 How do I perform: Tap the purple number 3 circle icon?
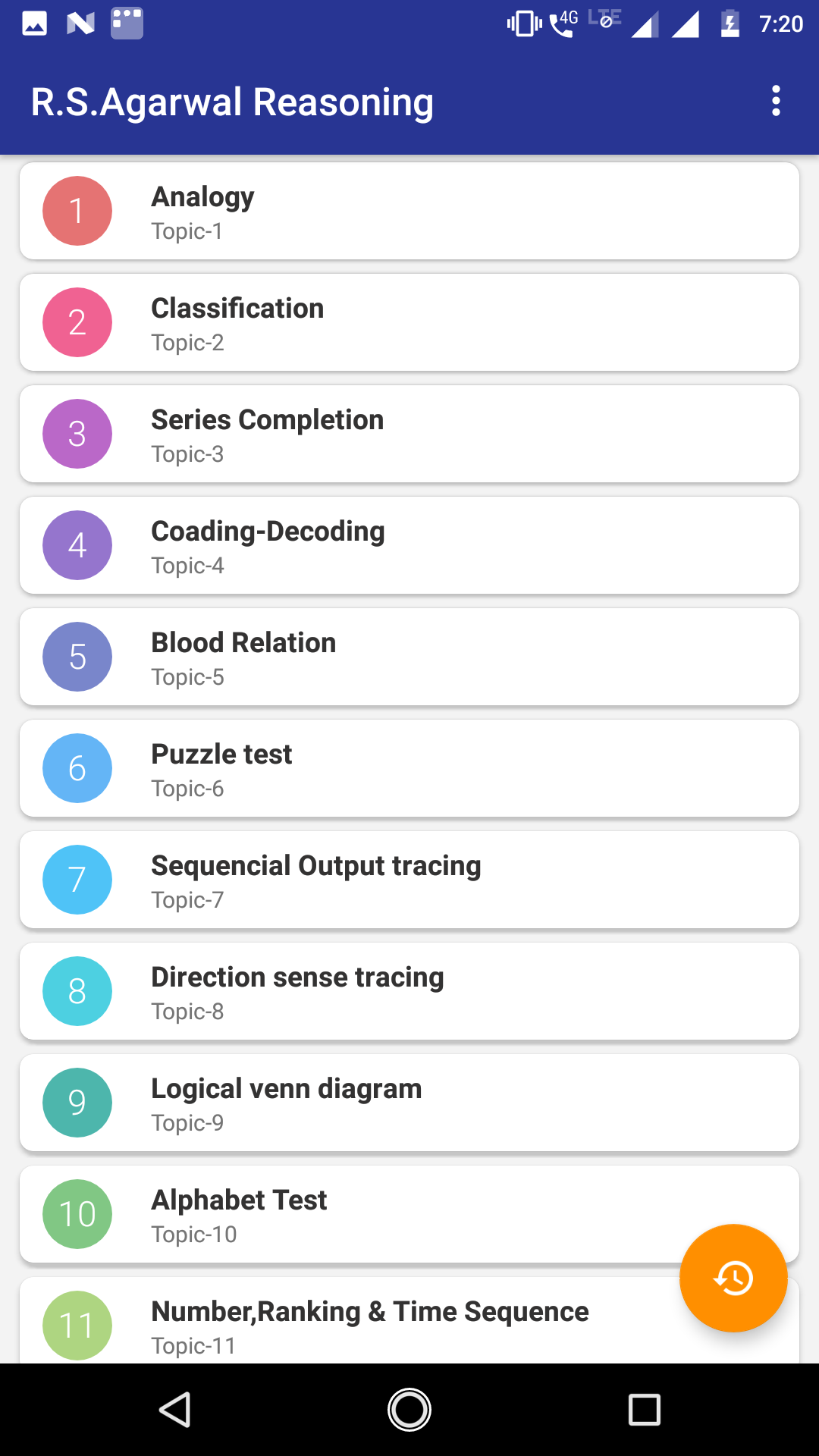point(77,434)
